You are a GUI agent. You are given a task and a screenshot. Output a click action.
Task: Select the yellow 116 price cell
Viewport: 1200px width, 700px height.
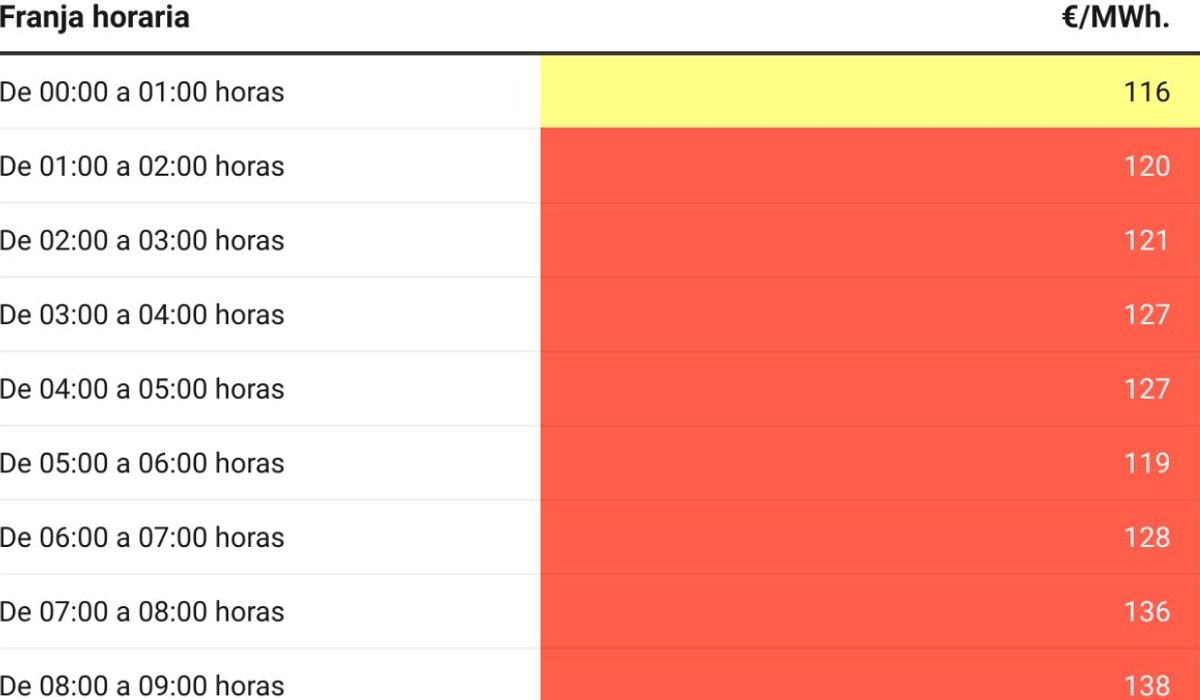[x=870, y=92]
